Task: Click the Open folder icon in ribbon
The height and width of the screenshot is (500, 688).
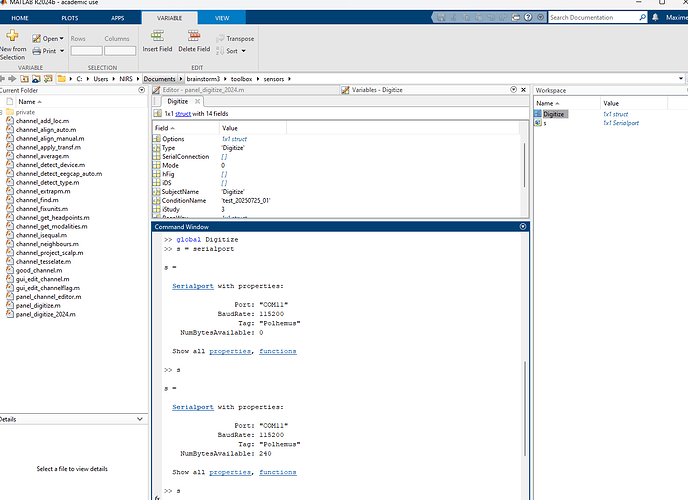Action: tap(36, 39)
